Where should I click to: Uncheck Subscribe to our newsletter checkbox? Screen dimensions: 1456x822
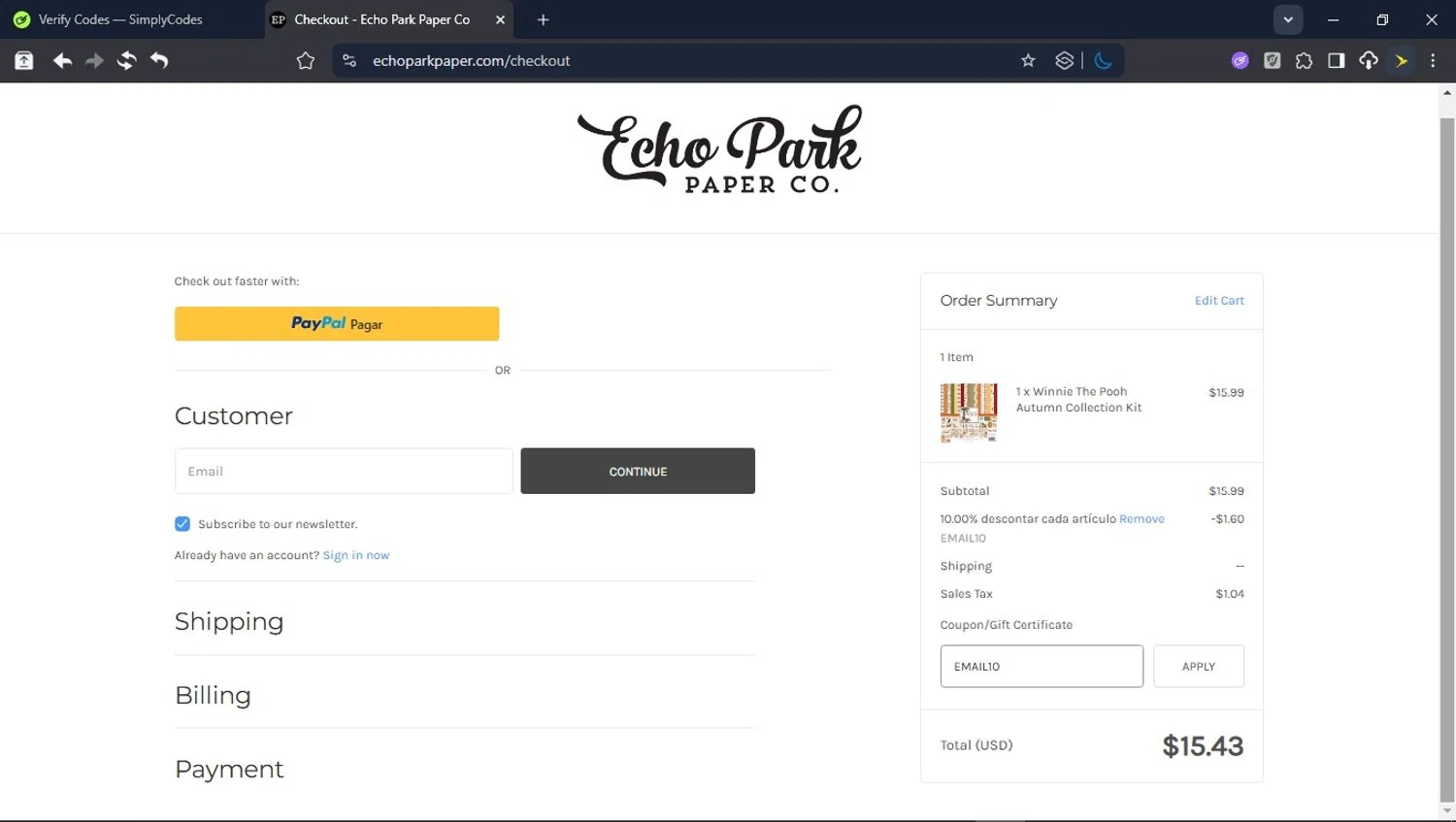tap(182, 524)
